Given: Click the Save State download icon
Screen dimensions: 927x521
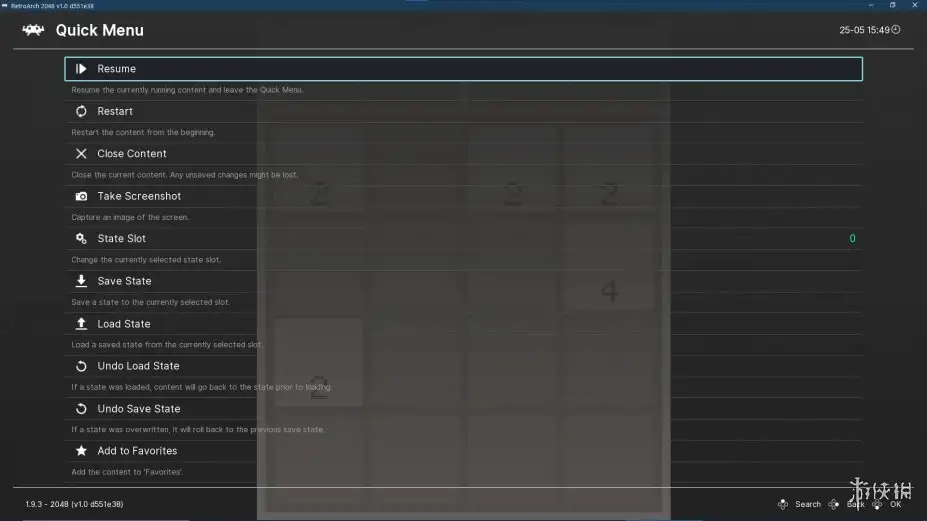Looking at the screenshot, I should (81, 281).
